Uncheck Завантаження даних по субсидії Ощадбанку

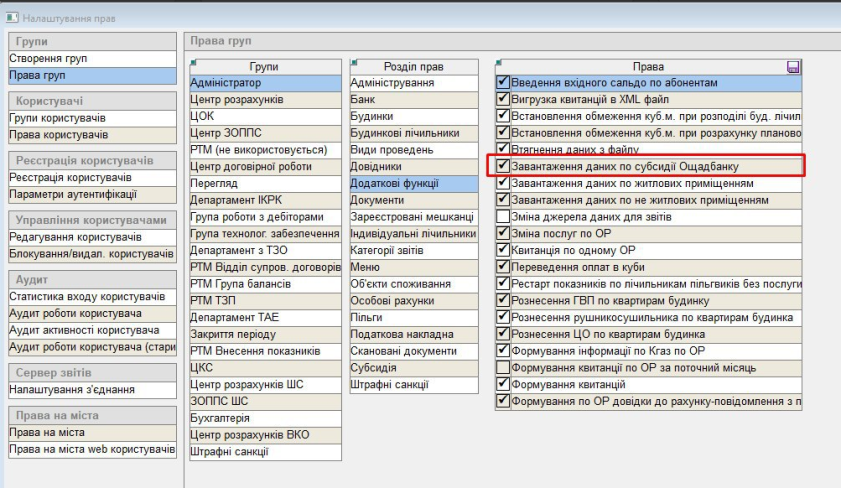(503, 167)
